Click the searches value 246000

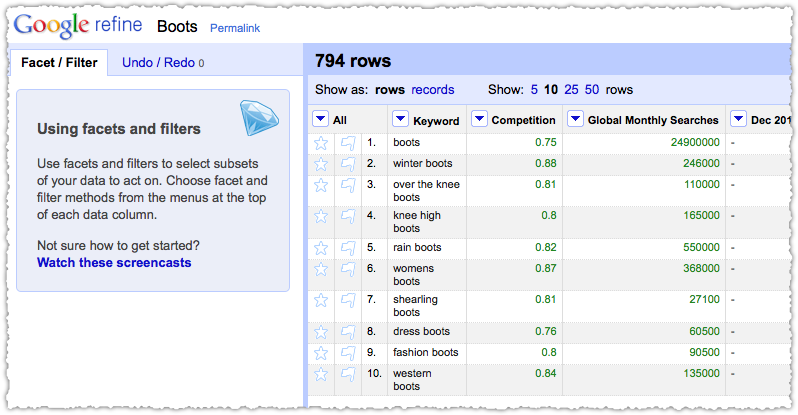[701, 163]
